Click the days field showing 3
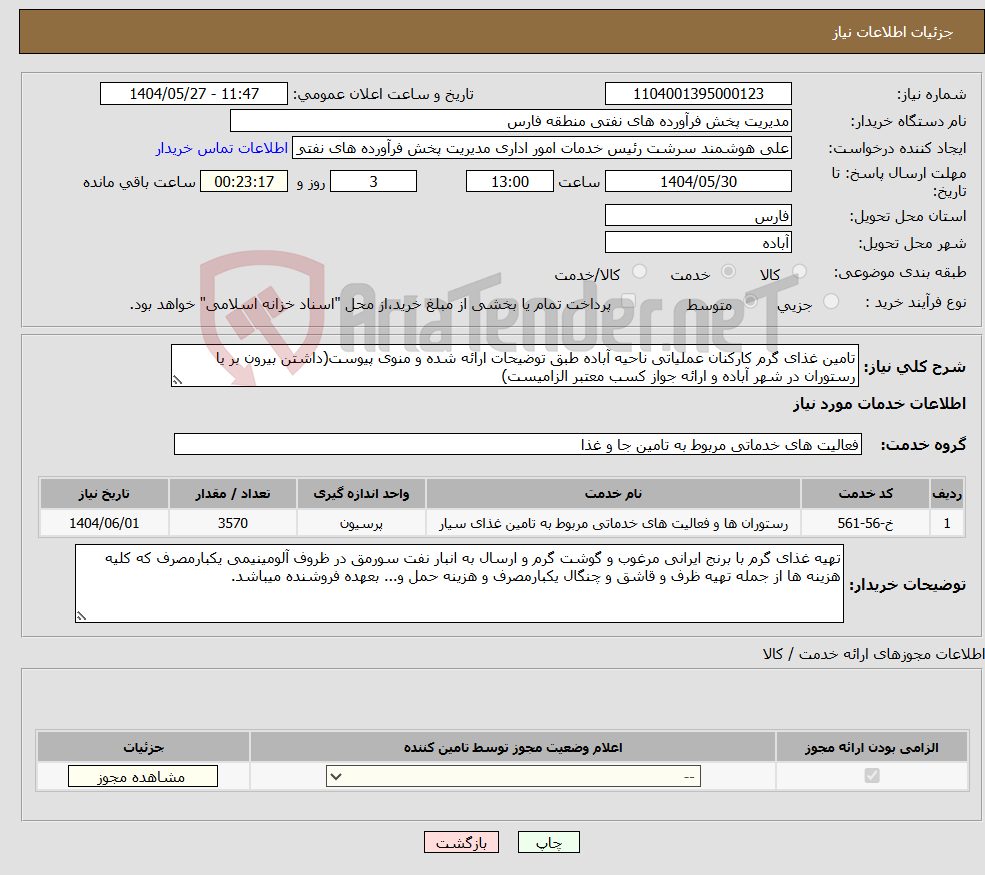 tap(373, 181)
